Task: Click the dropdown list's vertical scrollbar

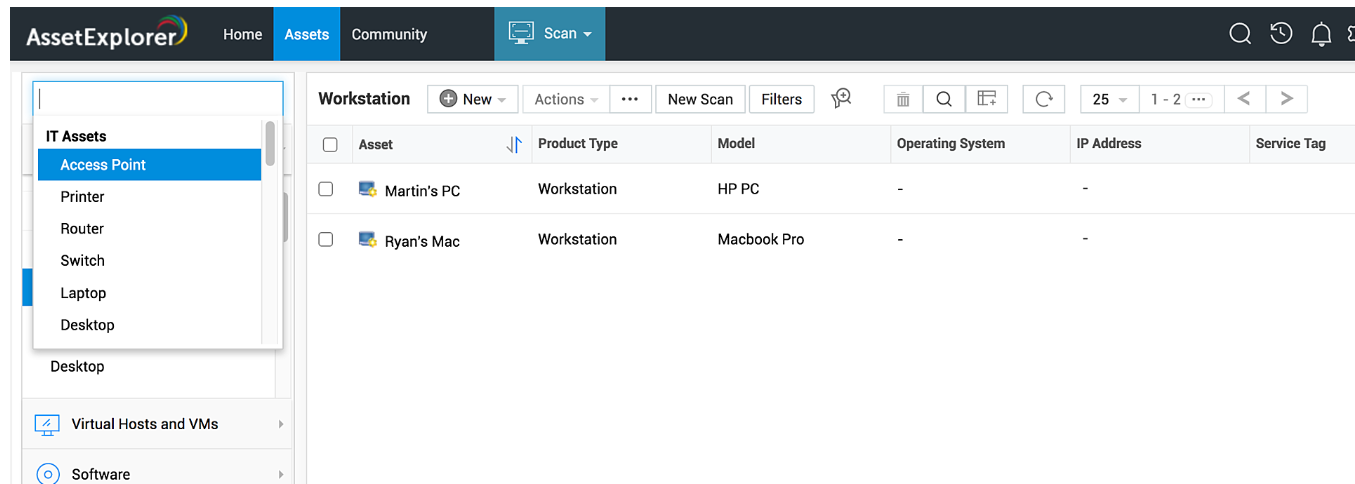Action: tap(270, 144)
